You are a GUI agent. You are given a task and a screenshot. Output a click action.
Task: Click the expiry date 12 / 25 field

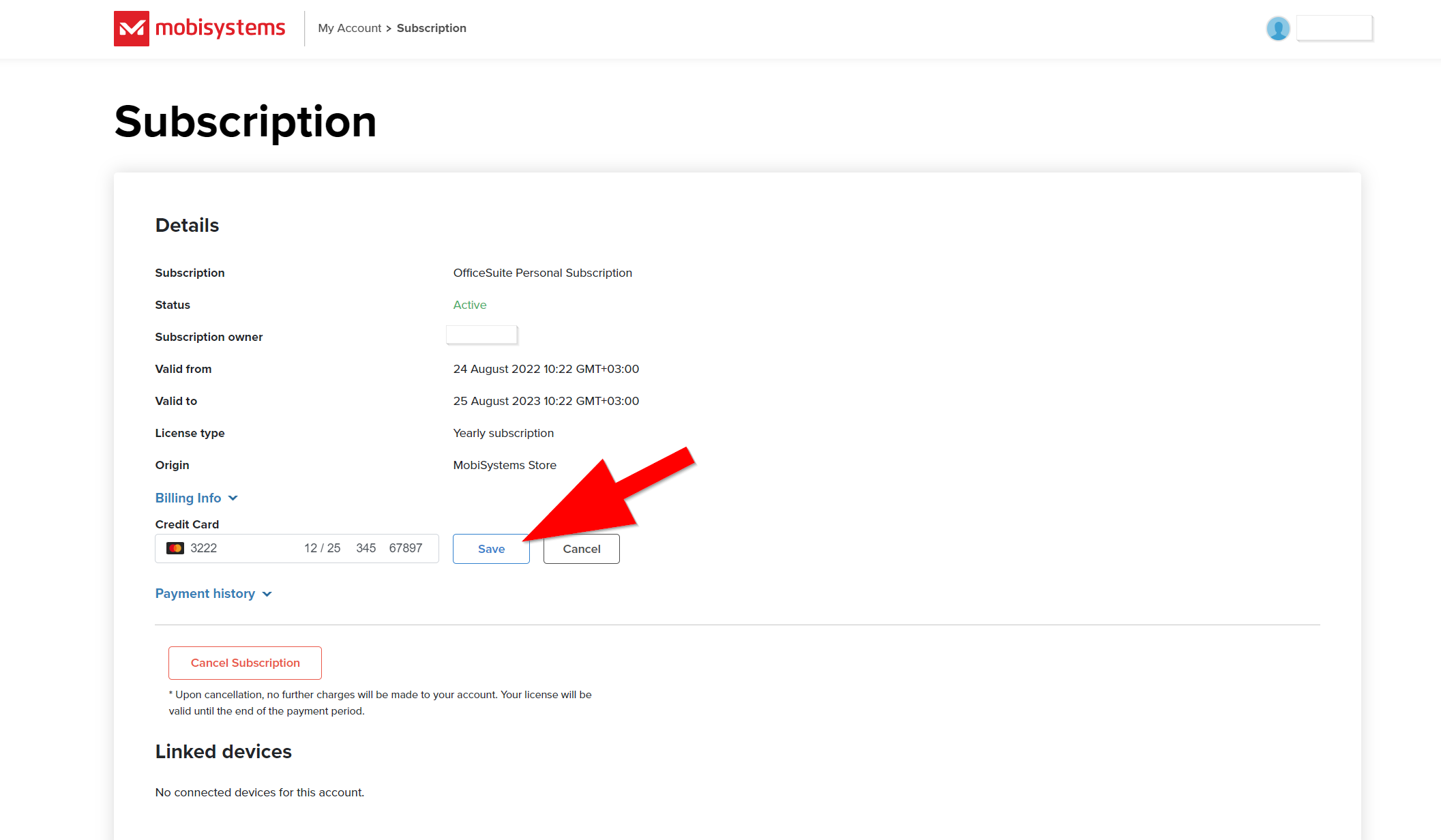(x=322, y=548)
